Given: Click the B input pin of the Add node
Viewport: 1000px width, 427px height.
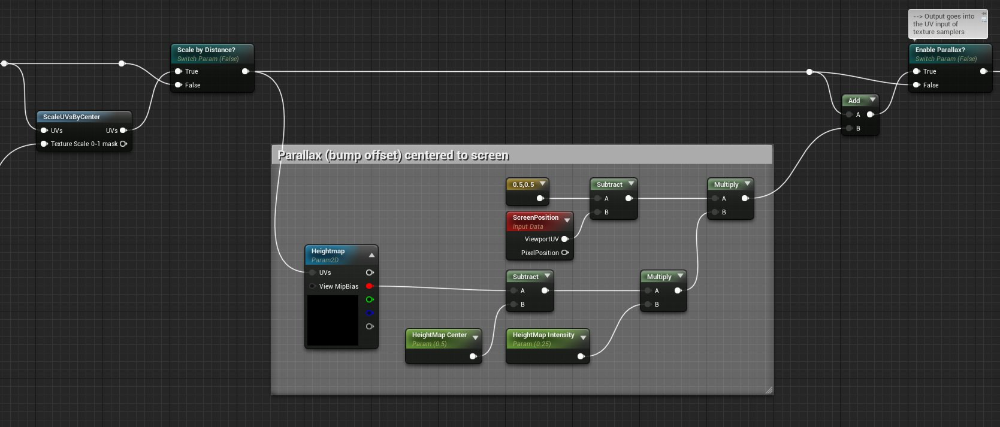Looking at the screenshot, I should 849,129.
